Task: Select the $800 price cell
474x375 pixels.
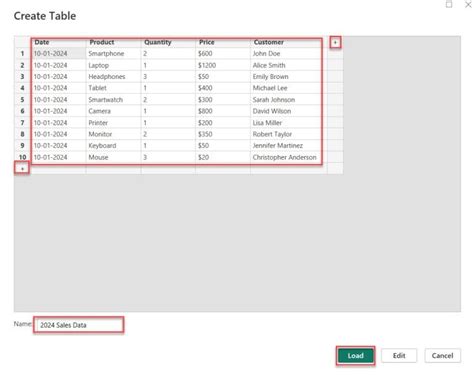Action: point(223,111)
